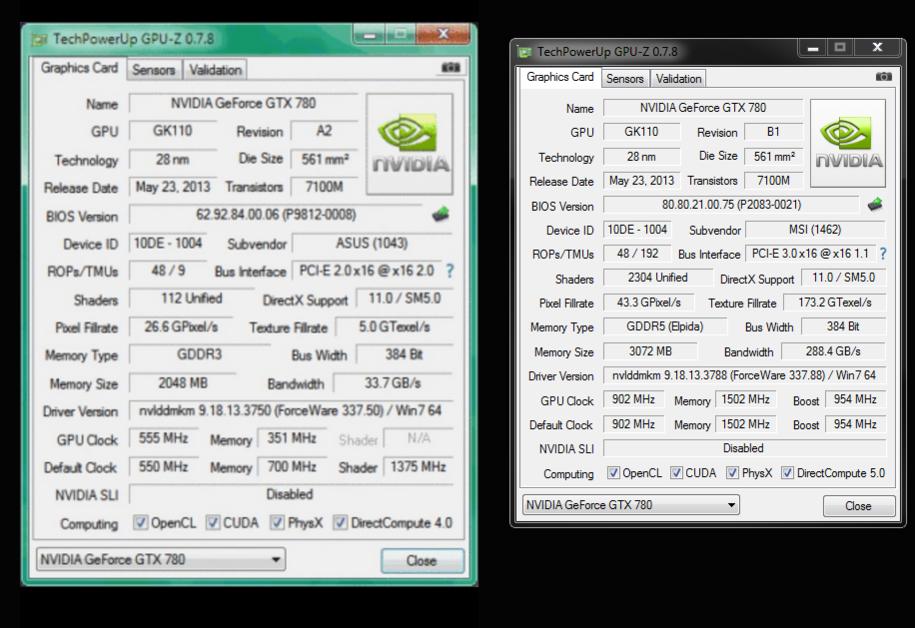Toggle DirectCompute 4.0 checkbox in left window

[340, 522]
